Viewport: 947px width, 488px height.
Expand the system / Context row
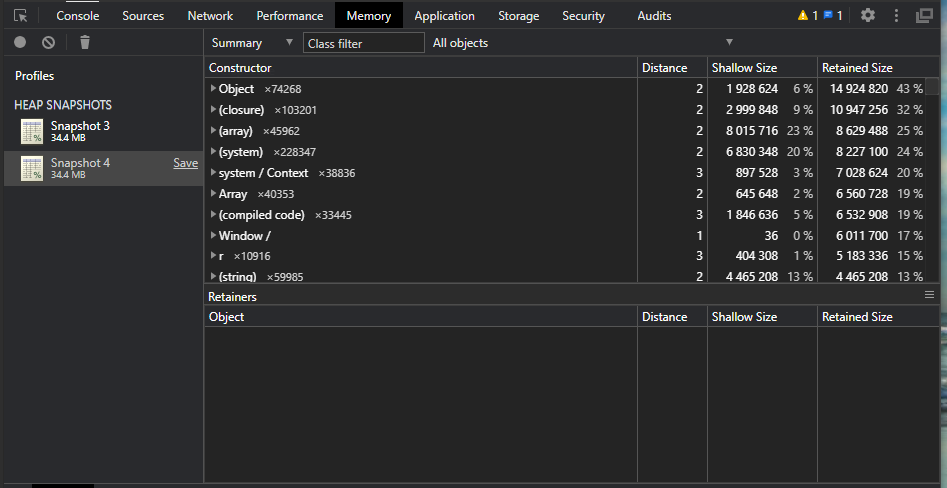pyautogui.click(x=214, y=173)
